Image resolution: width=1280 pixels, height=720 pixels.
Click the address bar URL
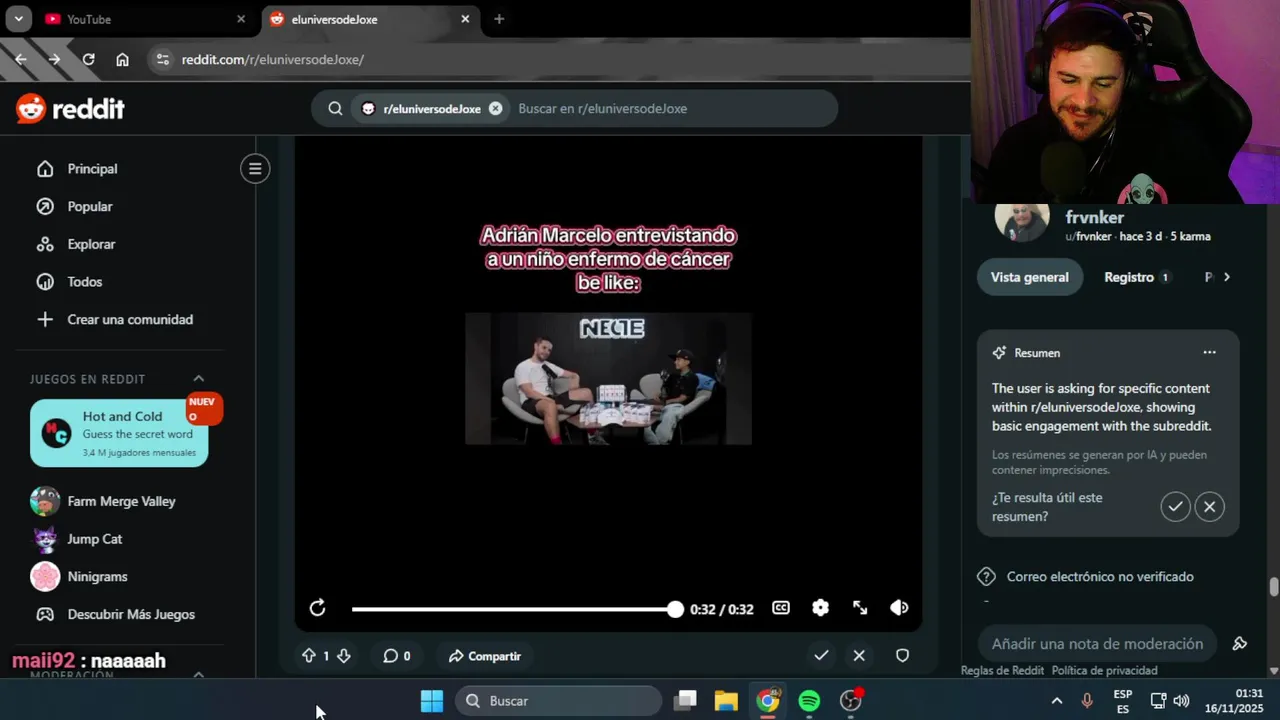[x=272, y=59]
